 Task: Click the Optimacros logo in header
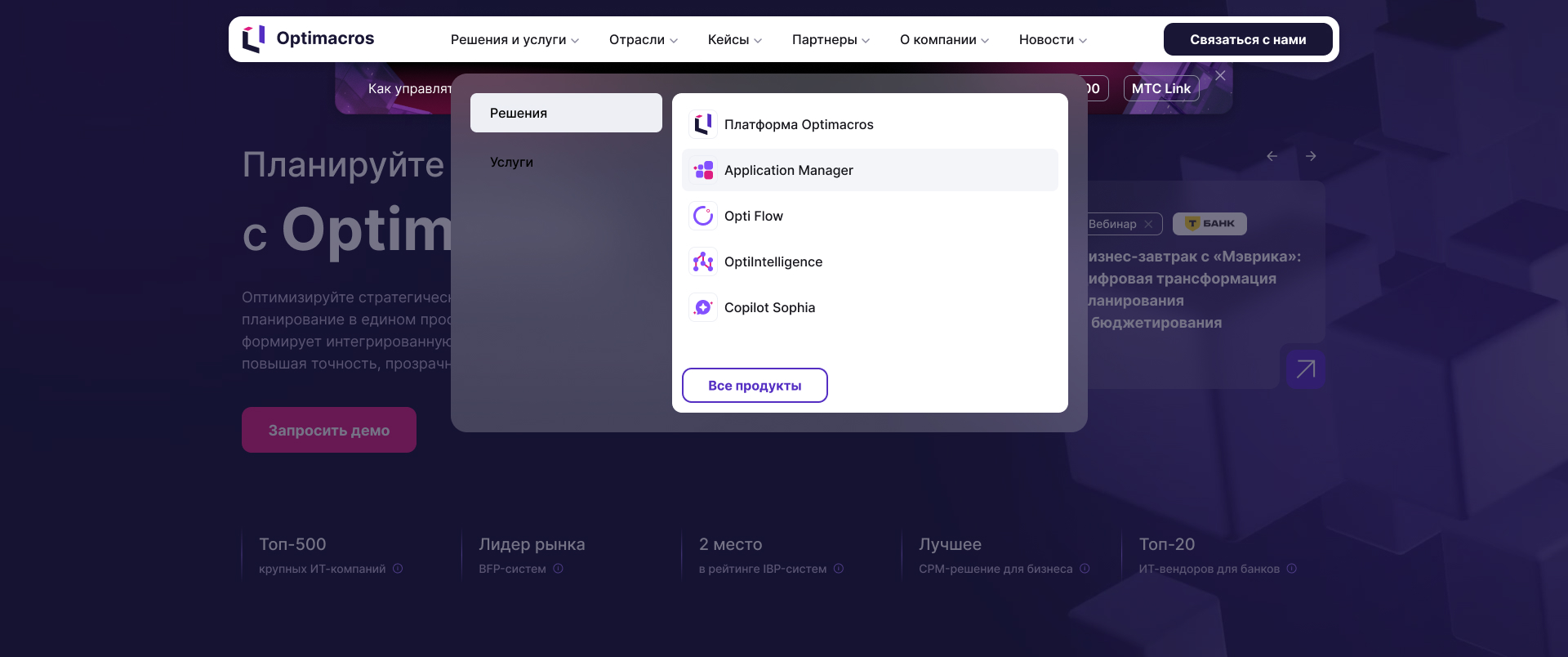tap(308, 38)
